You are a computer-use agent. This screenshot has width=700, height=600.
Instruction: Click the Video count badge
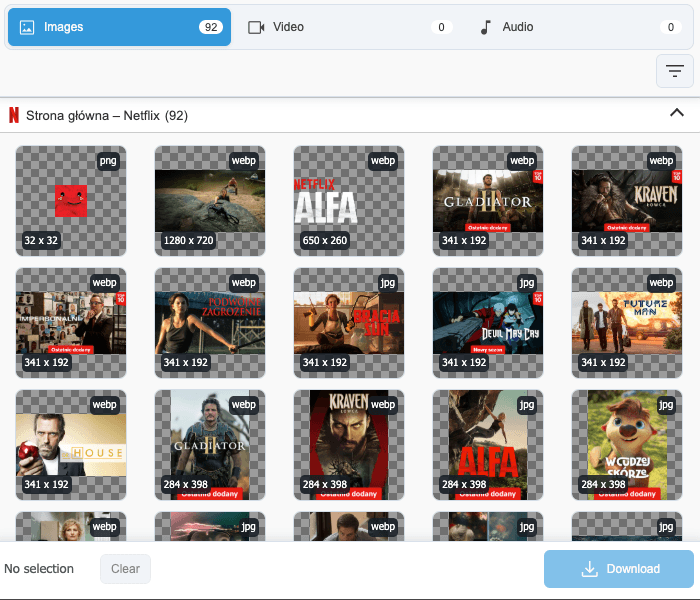pos(442,27)
